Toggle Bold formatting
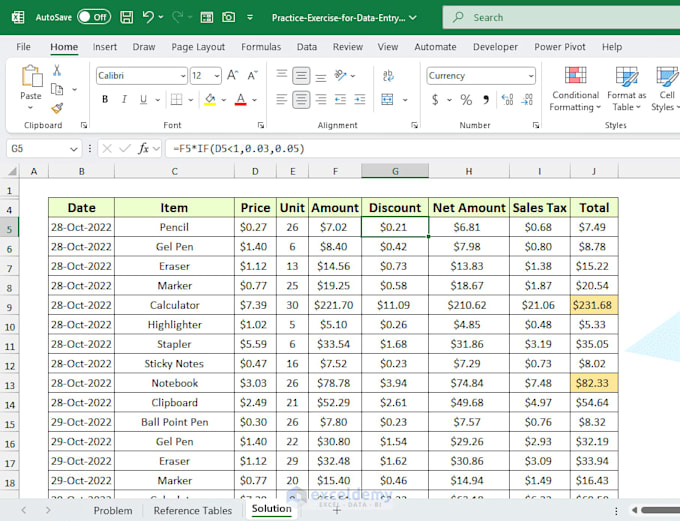Screen dimensions: 680x521 point(105,100)
